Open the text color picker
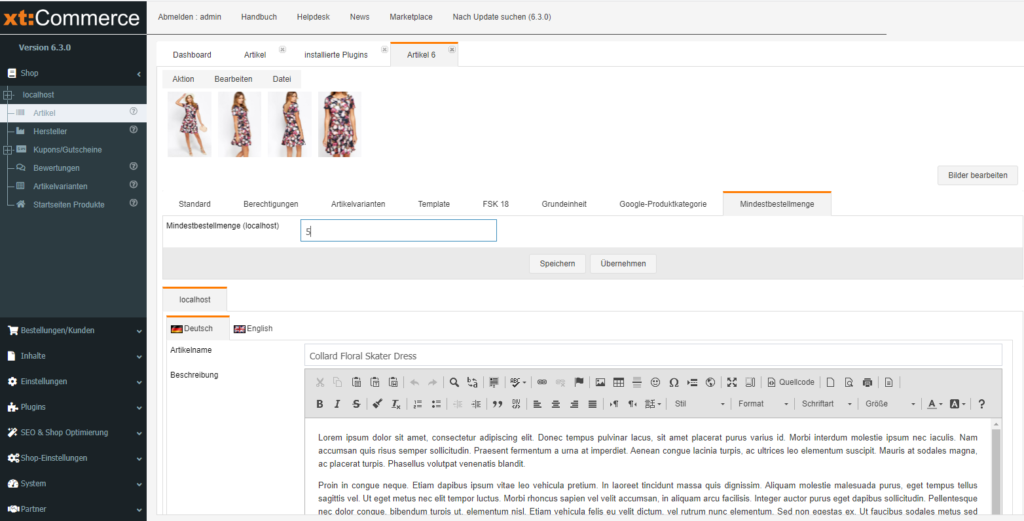 (x=933, y=404)
